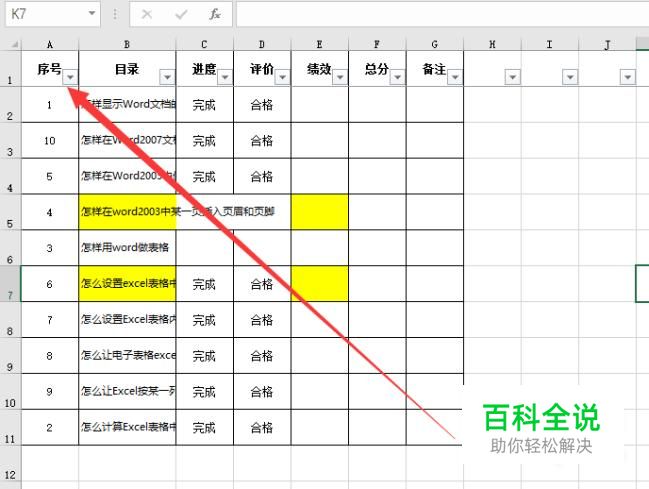Viewport: 649px width, 489px height.
Task: Click the confirm checkmark formula bar icon
Action: (x=181, y=14)
